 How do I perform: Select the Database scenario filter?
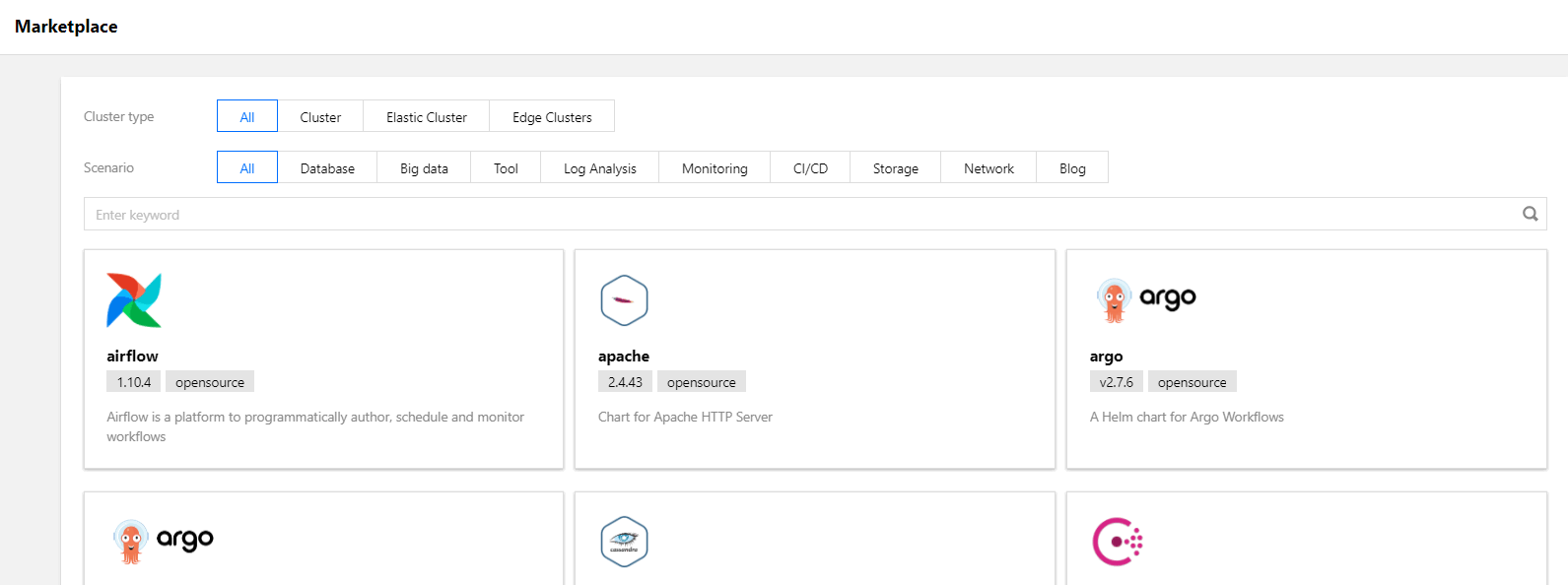pos(327,167)
